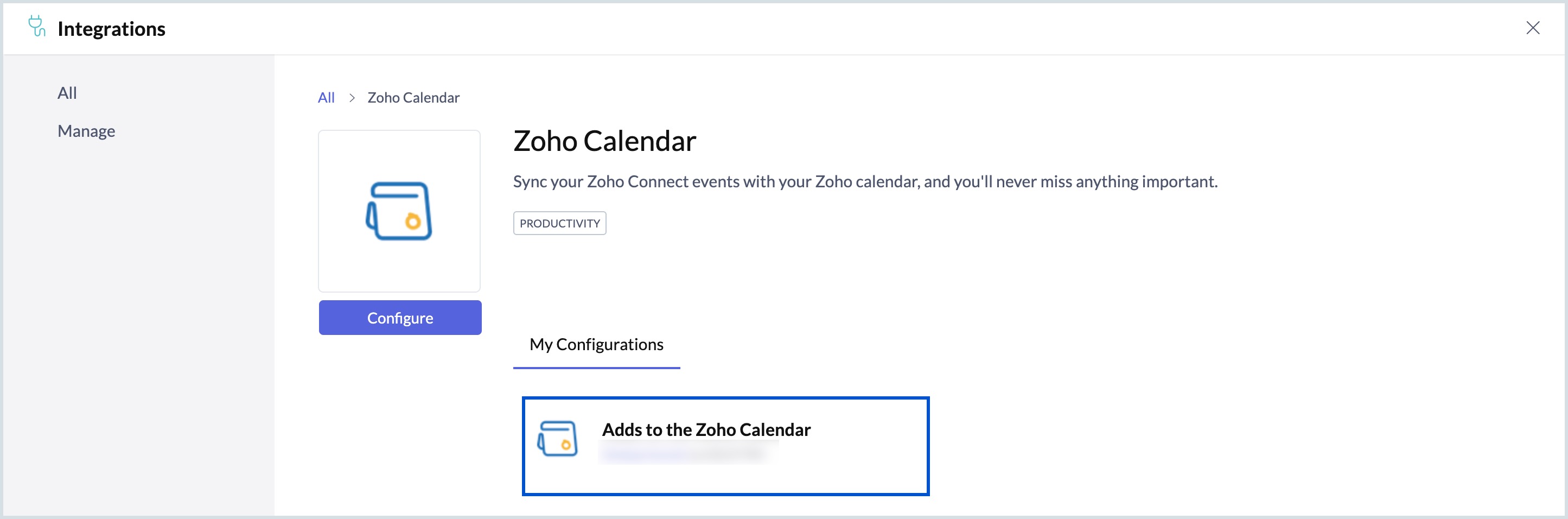
Task: Click the Zoho Calendar main heading
Action: (x=604, y=141)
